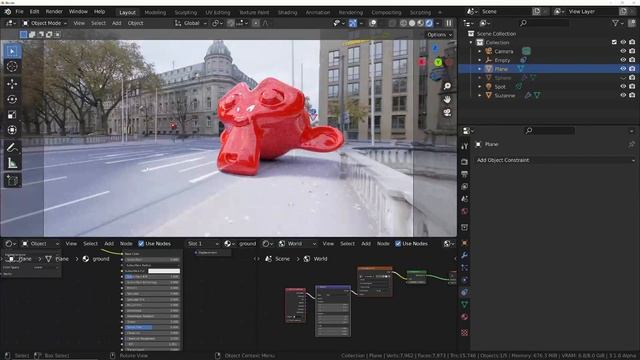640x360 pixels.
Task: Select the Transform tool
Action: [12, 130]
